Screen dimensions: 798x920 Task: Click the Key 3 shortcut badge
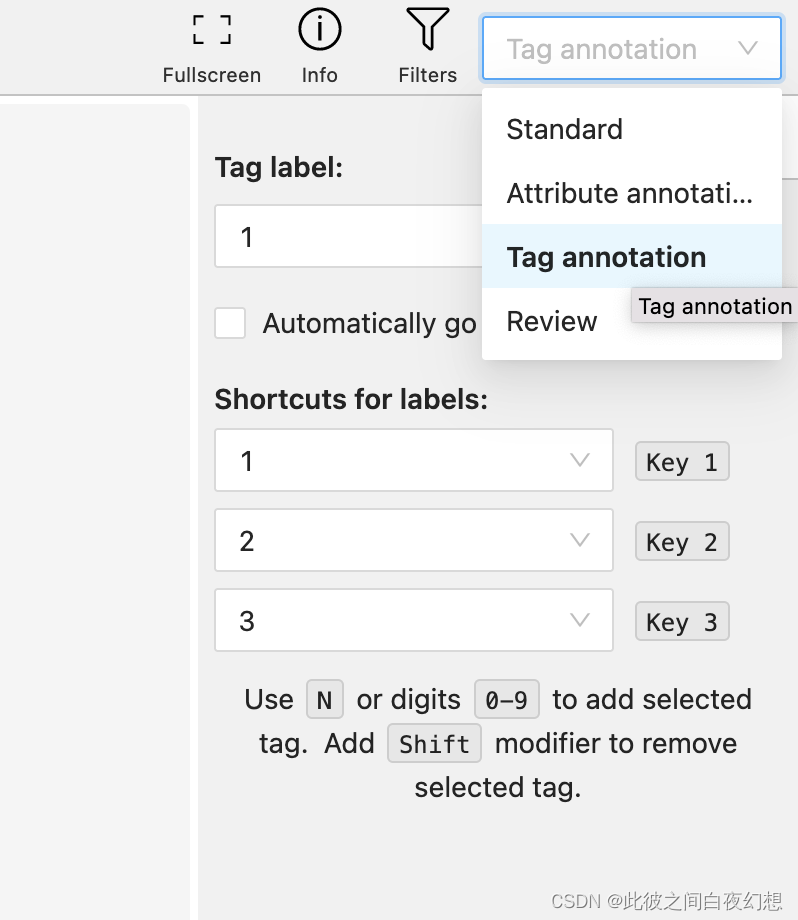point(682,622)
